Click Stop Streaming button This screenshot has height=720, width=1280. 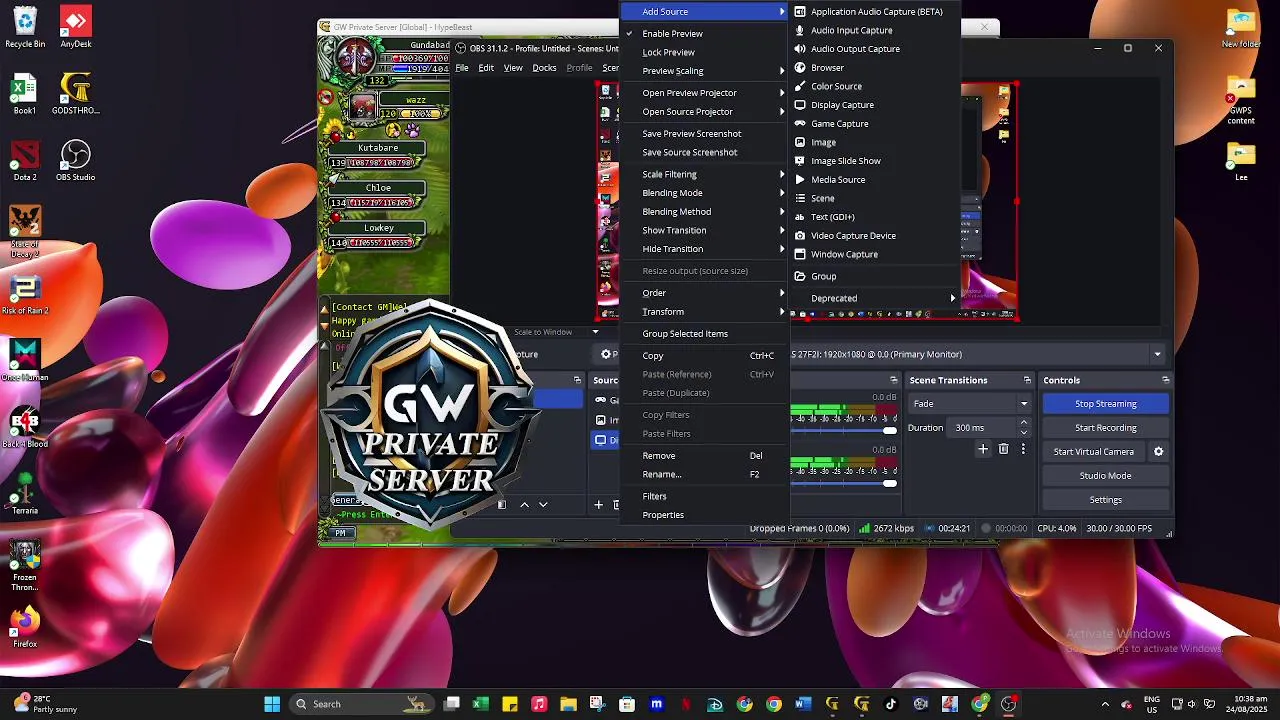point(1105,404)
